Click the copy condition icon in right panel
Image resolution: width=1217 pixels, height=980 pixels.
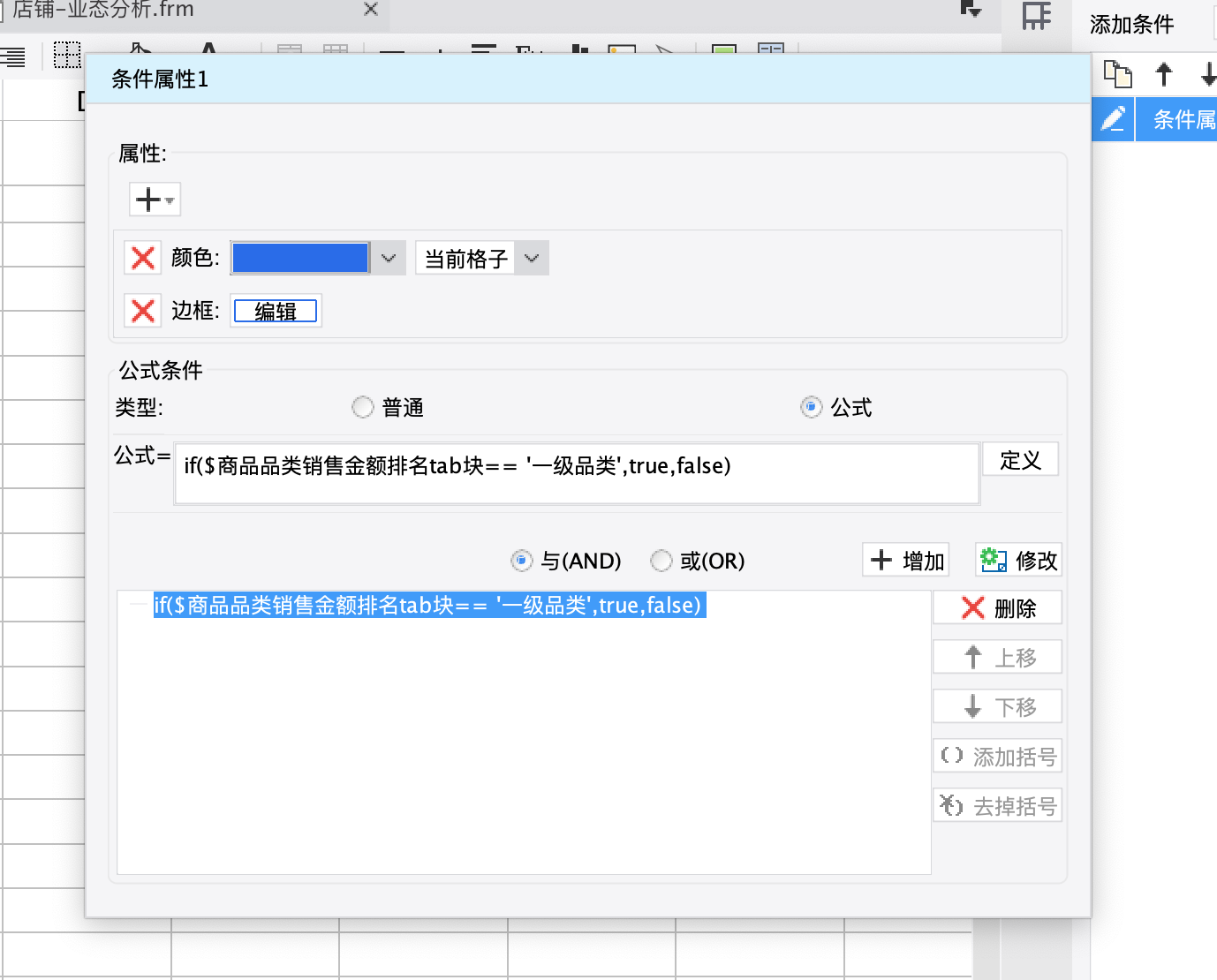(x=1118, y=74)
